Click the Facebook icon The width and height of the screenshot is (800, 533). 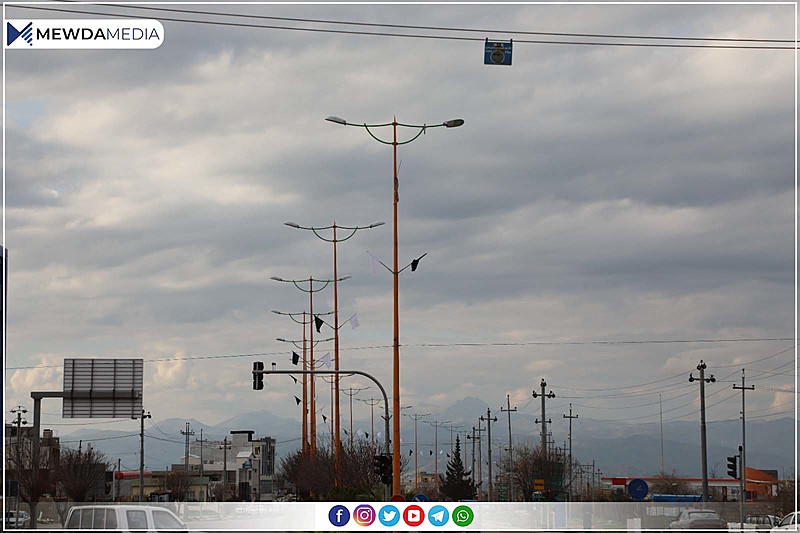(339, 516)
